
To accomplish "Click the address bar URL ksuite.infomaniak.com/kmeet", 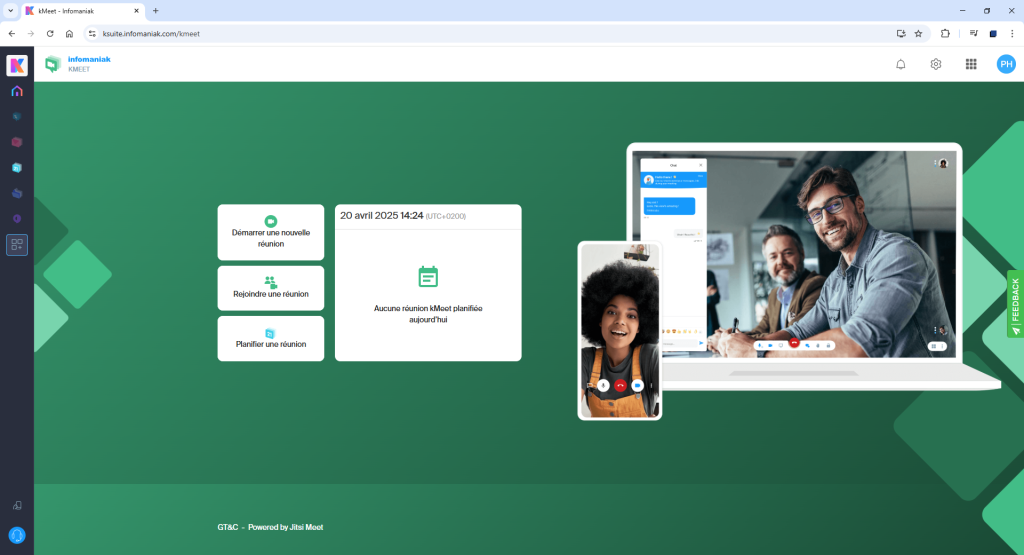I will point(151,33).
